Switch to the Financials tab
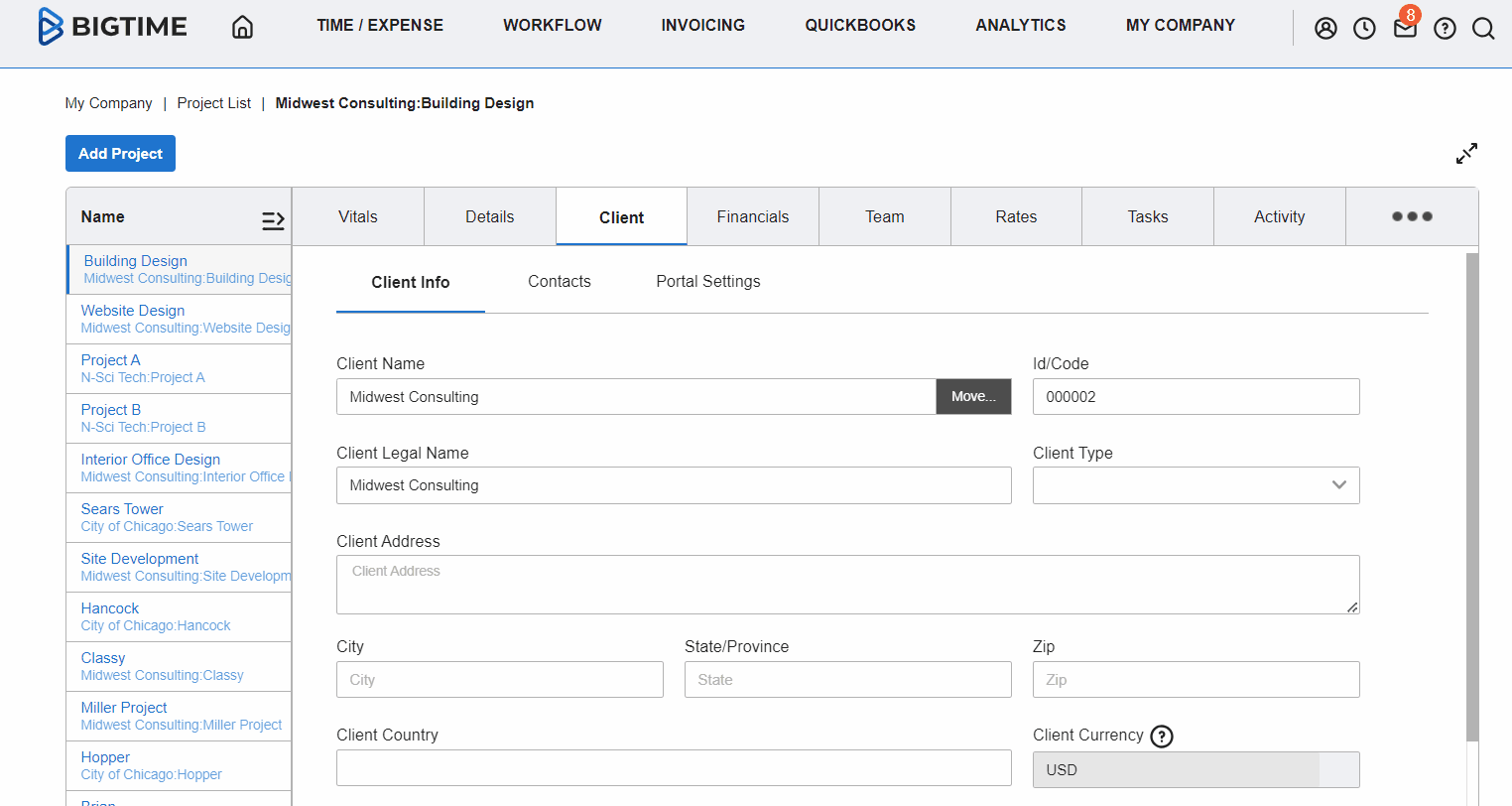This screenshot has height=806, width=1512. point(752,216)
